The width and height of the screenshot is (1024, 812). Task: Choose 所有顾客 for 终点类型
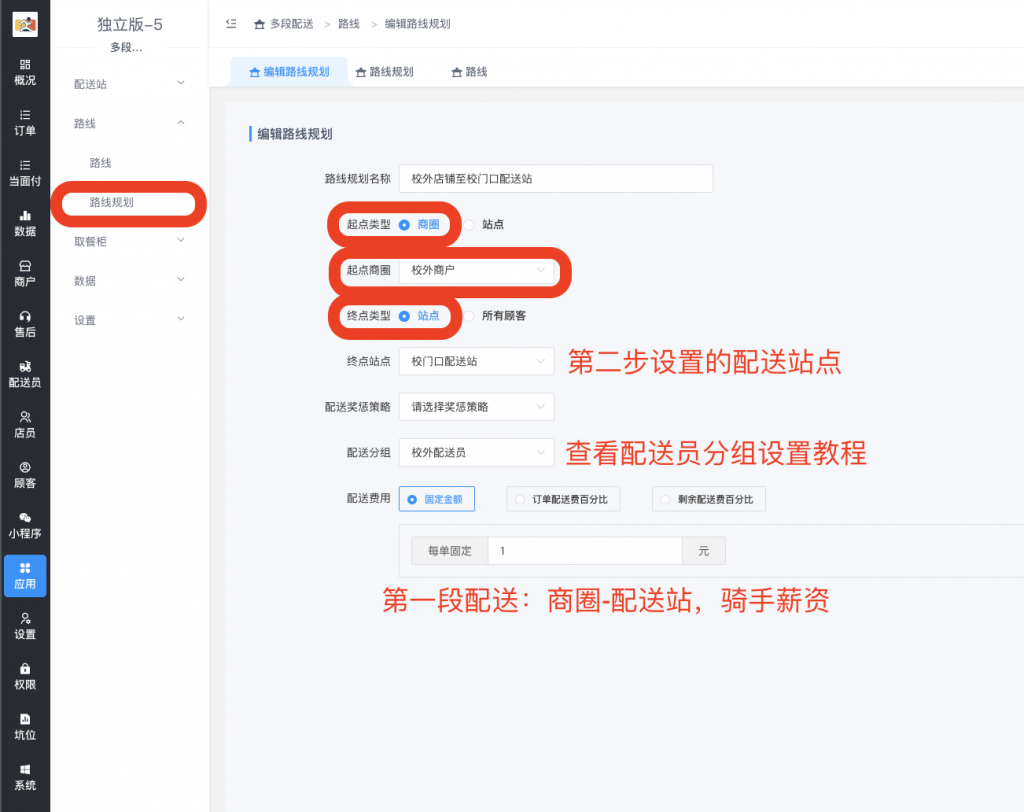click(x=488, y=315)
